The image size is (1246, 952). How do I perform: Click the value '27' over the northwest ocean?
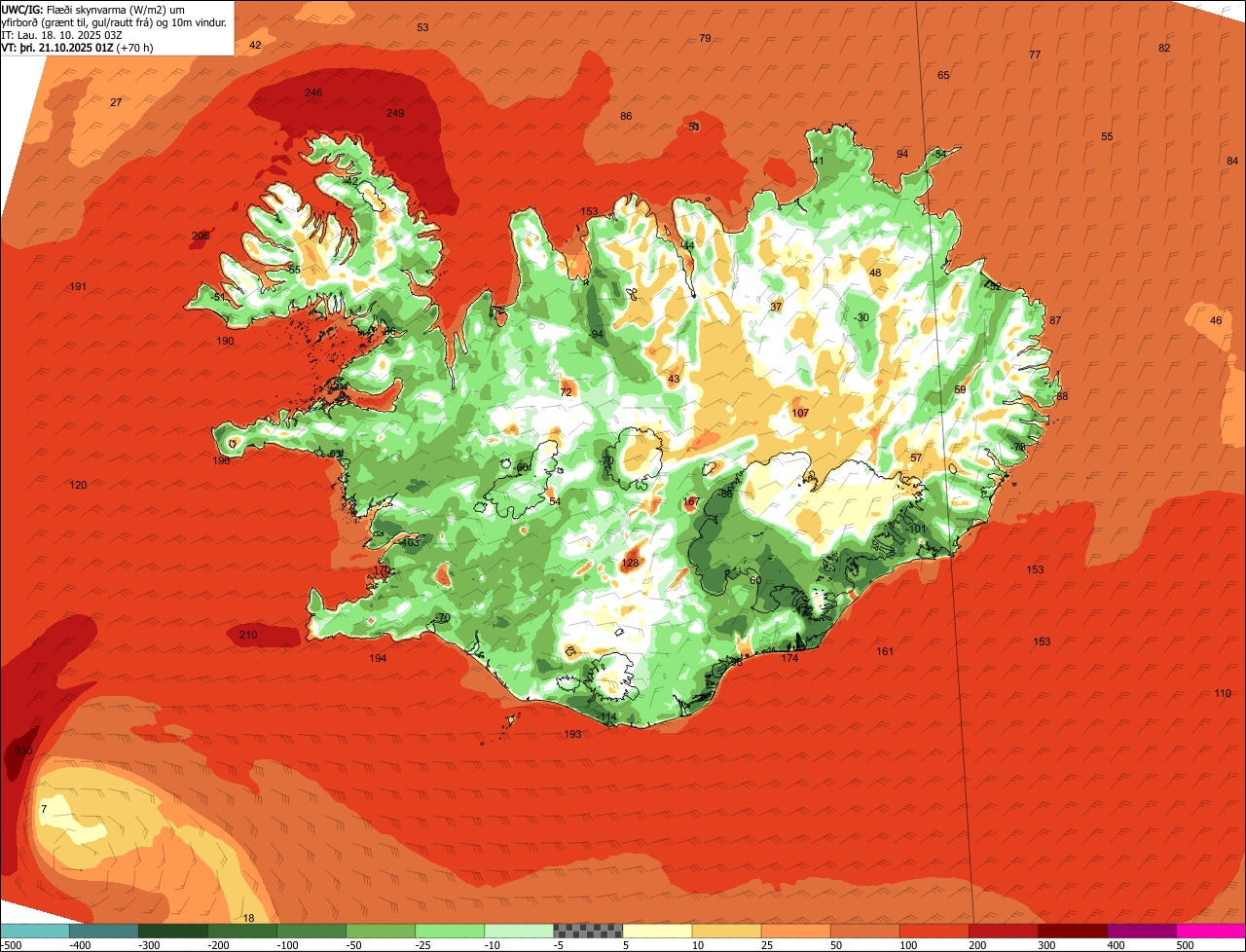coord(116,102)
